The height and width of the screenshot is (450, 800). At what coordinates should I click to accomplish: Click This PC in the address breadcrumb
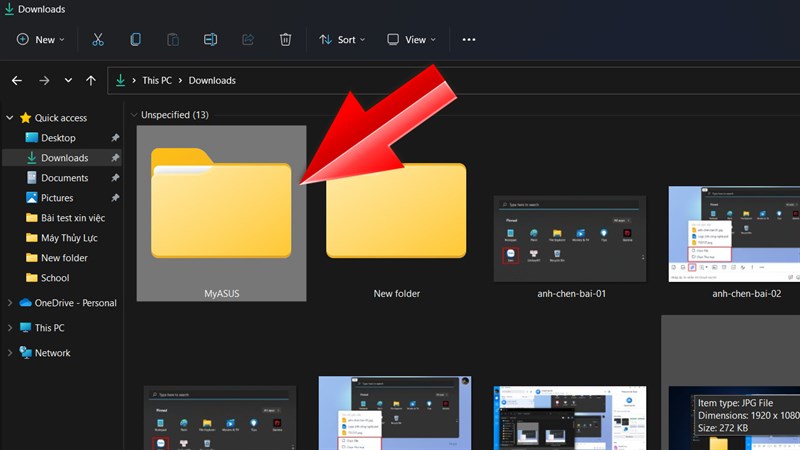coord(157,81)
